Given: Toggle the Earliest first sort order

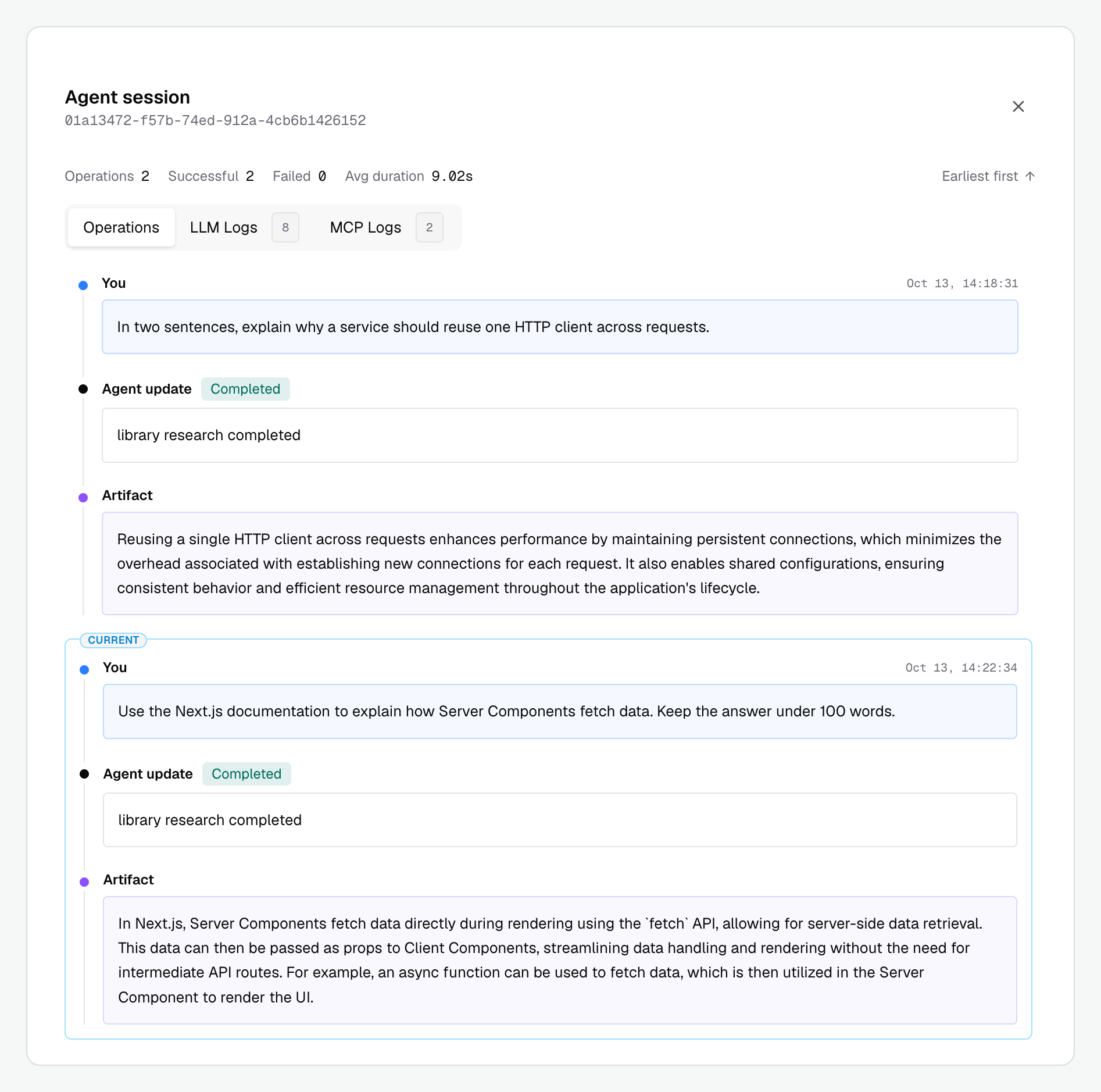Looking at the screenshot, I should click(x=988, y=176).
